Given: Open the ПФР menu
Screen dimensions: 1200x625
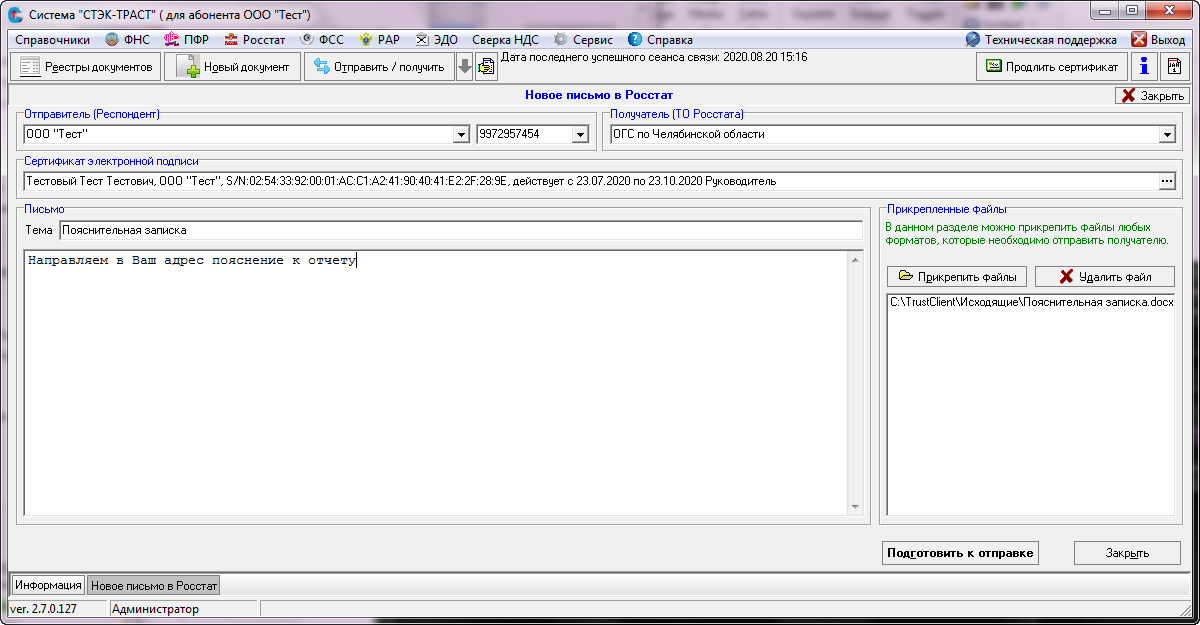Looking at the screenshot, I should [186, 40].
